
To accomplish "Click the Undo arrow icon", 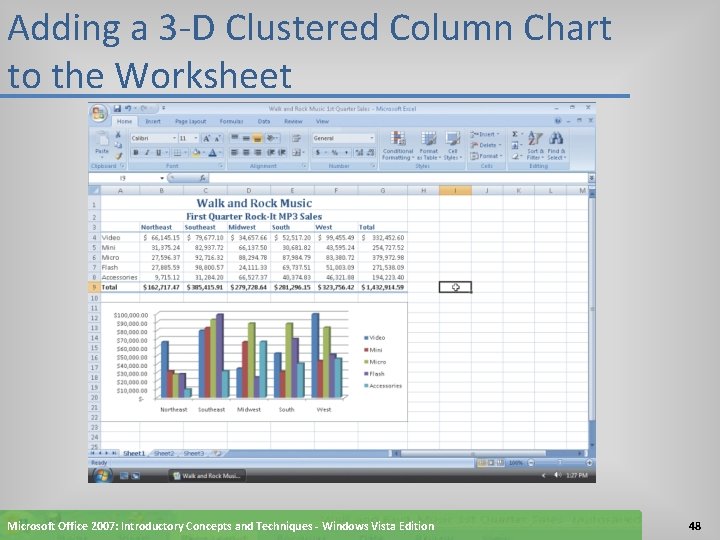I will (x=128, y=108).
